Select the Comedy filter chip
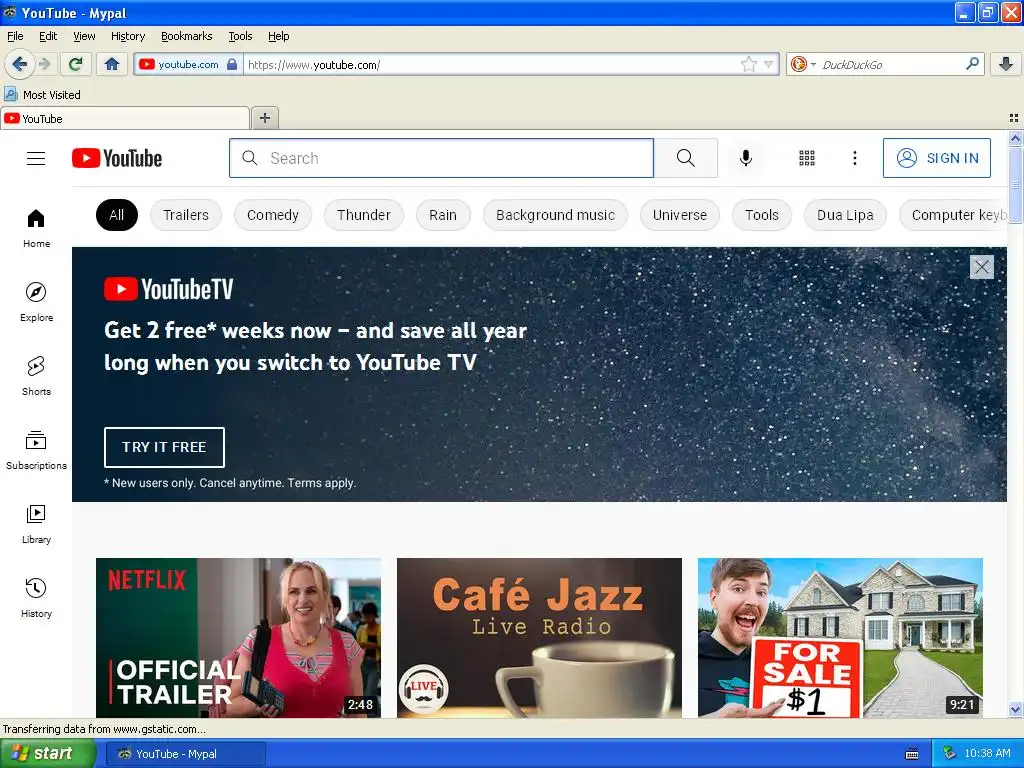The image size is (1024, 768). tap(272, 215)
